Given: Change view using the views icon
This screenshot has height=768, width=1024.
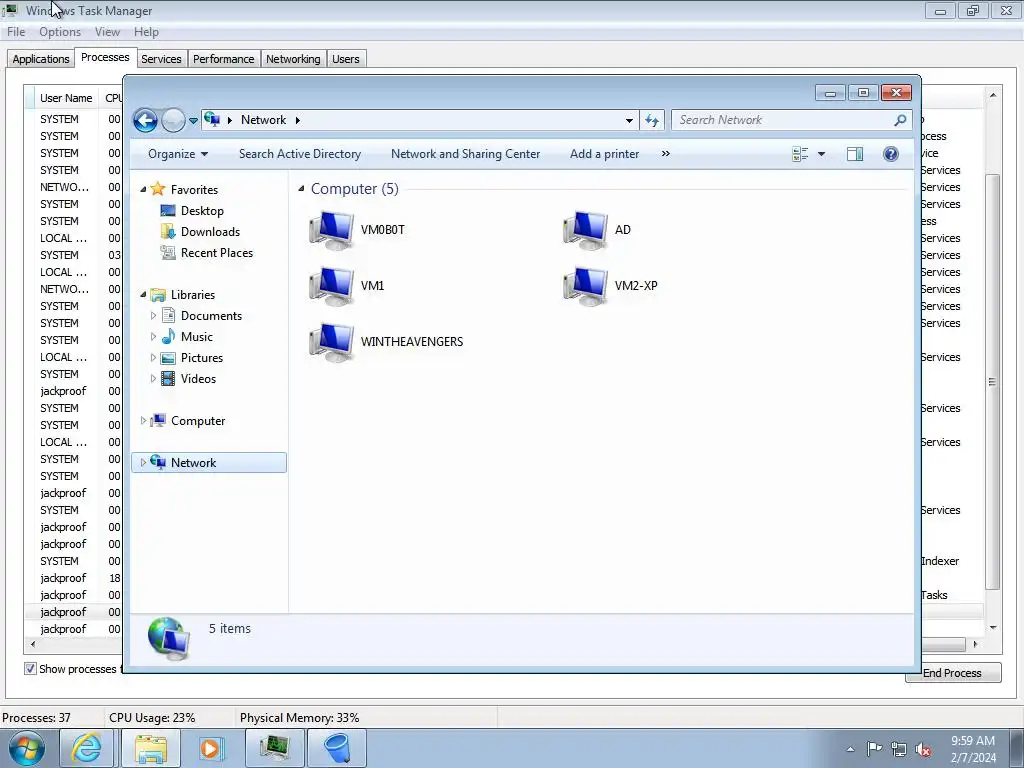Looking at the screenshot, I should (x=800, y=154).
